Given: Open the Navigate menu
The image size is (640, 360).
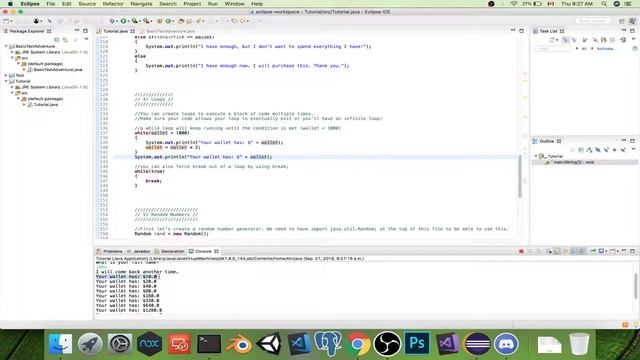Looking at the screenshot, I should pos(141,4).
